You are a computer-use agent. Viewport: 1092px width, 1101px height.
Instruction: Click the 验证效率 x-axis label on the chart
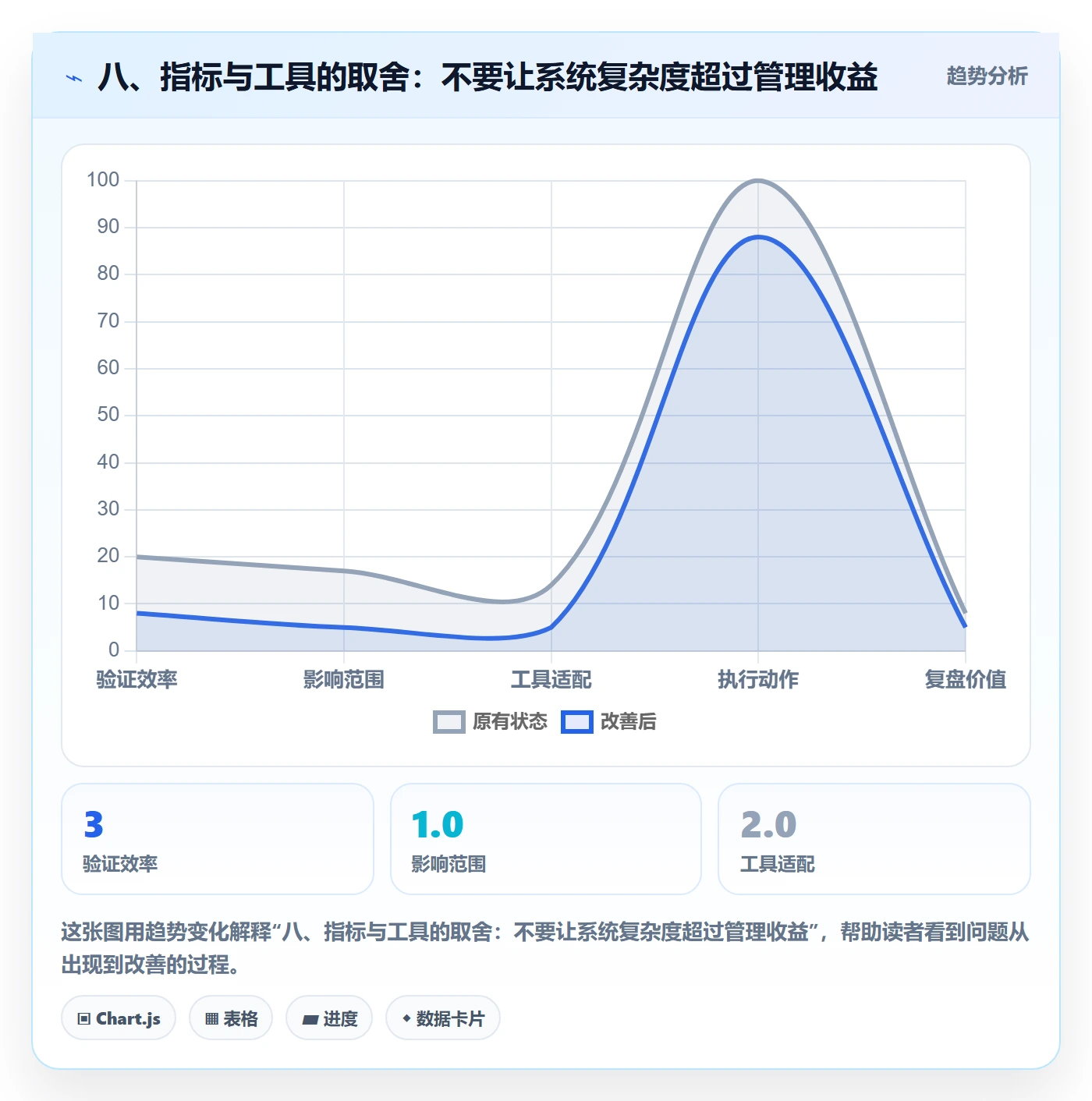(x=137, y=679)
